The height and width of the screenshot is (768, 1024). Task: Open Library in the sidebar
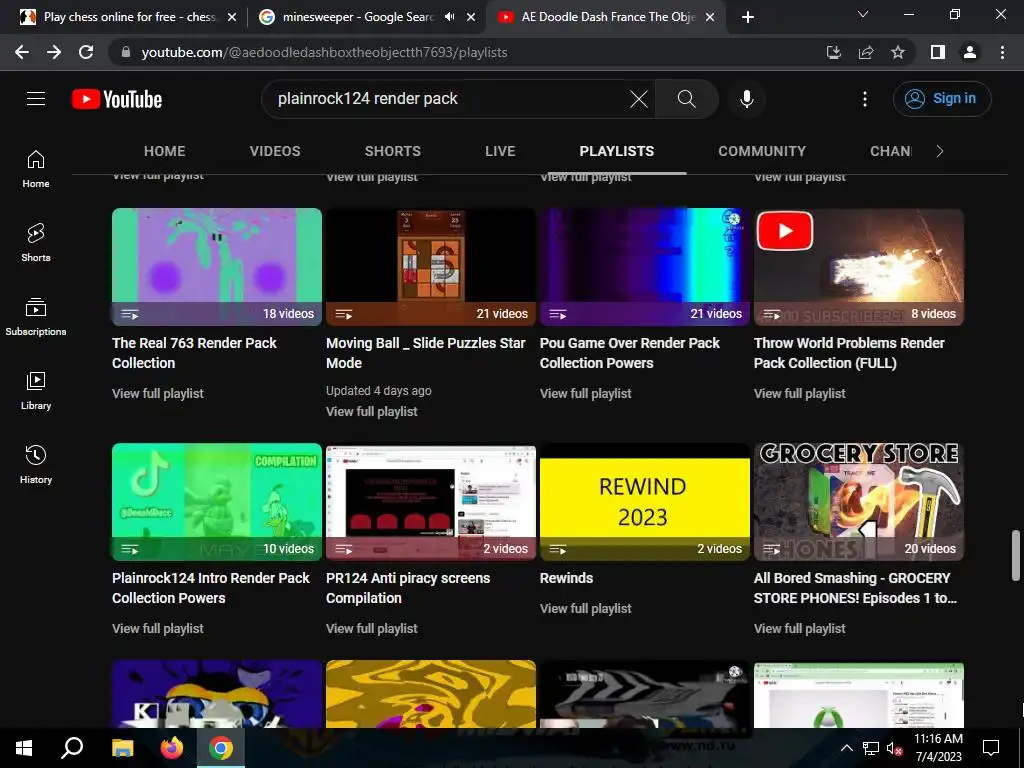[36, 391]
